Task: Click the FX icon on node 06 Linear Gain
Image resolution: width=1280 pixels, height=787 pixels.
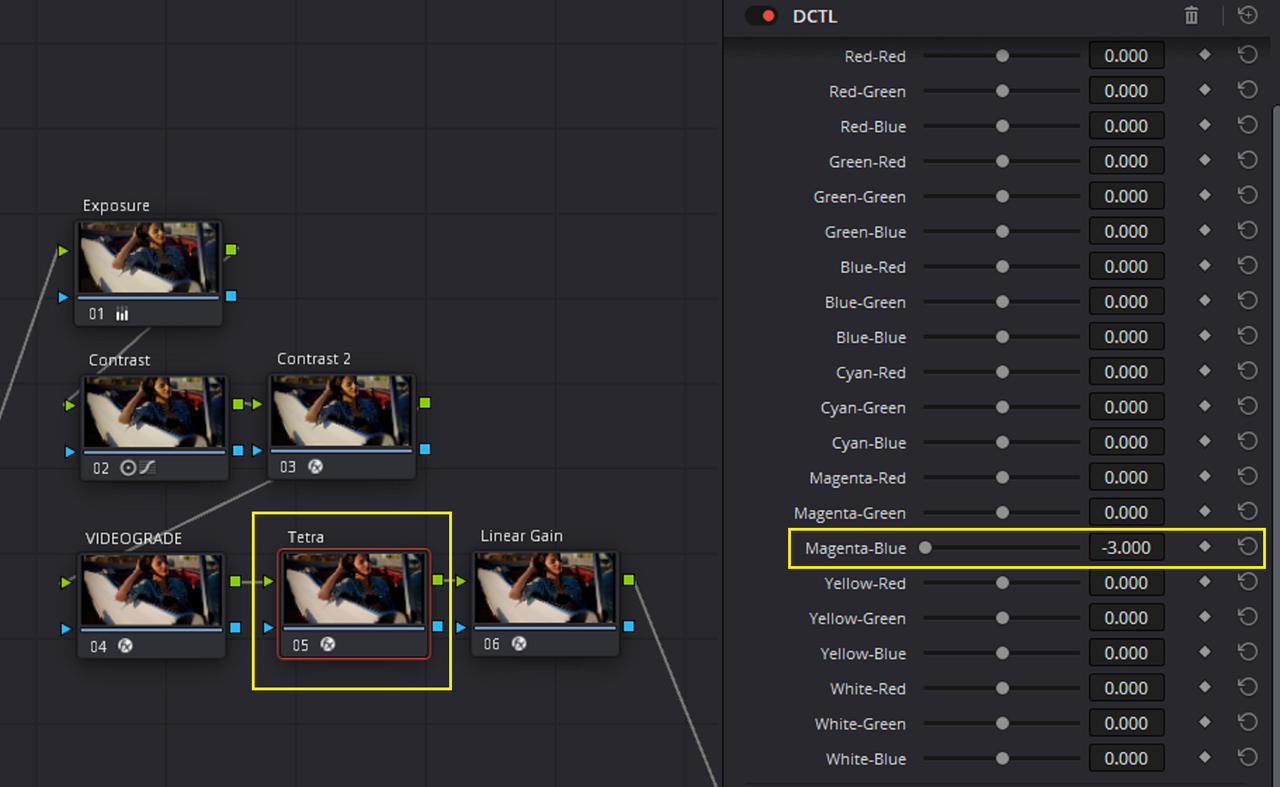Action: click(x=519, y=644)
